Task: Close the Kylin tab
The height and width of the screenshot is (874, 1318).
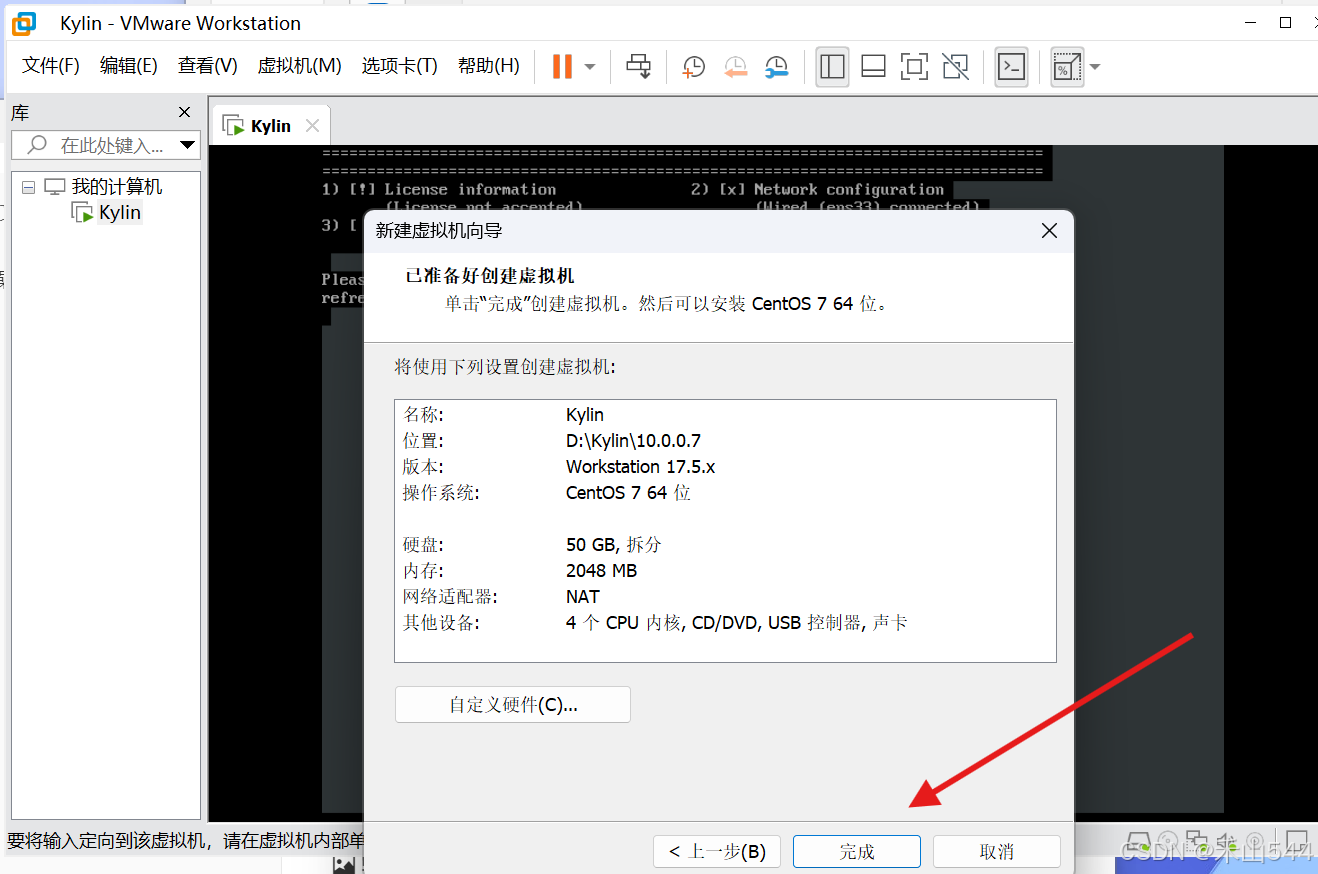Action: tap(312, 126)
